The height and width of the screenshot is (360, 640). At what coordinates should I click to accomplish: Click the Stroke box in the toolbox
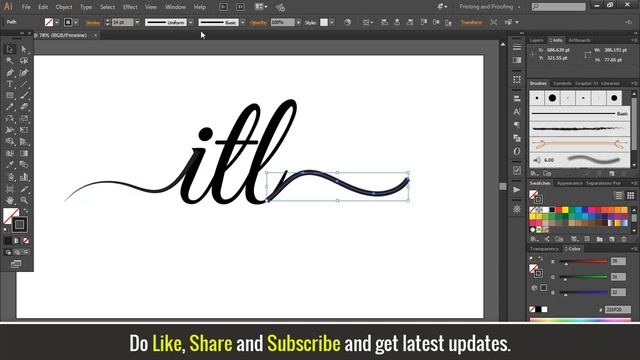point(20,224)
